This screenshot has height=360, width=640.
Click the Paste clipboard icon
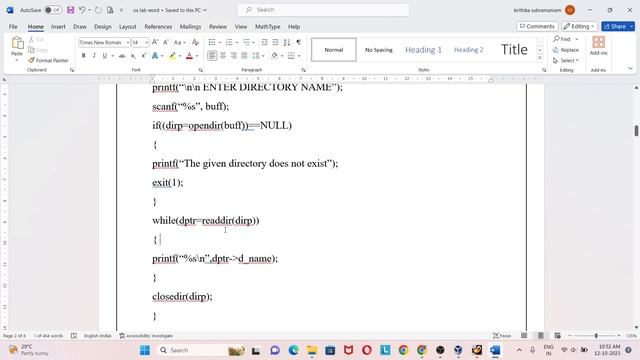coord(17,42)
